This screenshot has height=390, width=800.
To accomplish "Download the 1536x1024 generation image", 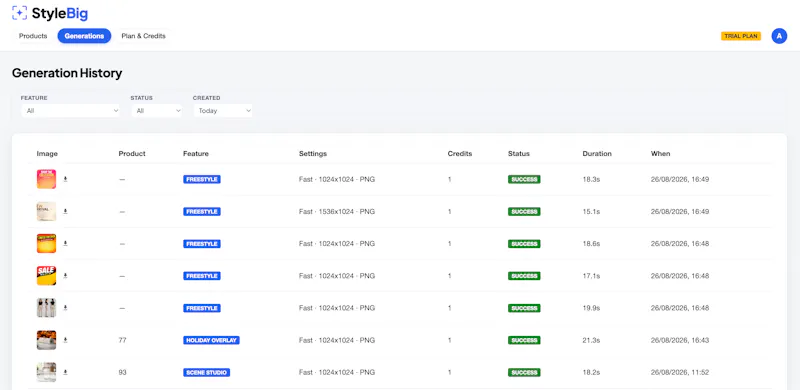I will pyautogui.click(x=65, y=211).
